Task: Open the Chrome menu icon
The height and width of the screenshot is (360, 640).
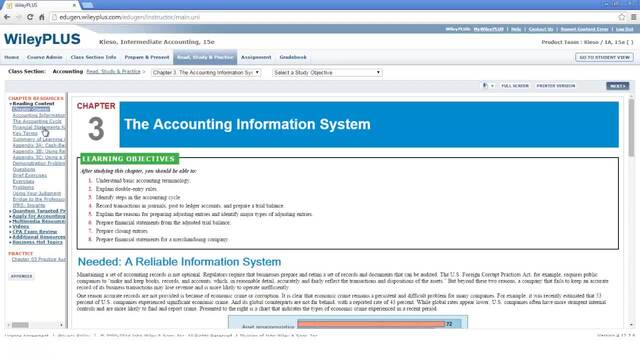Action: (633, 17)
